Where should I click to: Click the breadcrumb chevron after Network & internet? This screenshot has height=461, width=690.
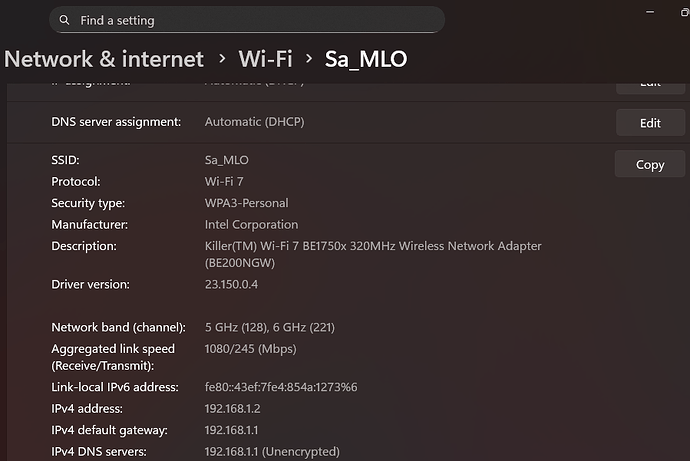(221, 59)
